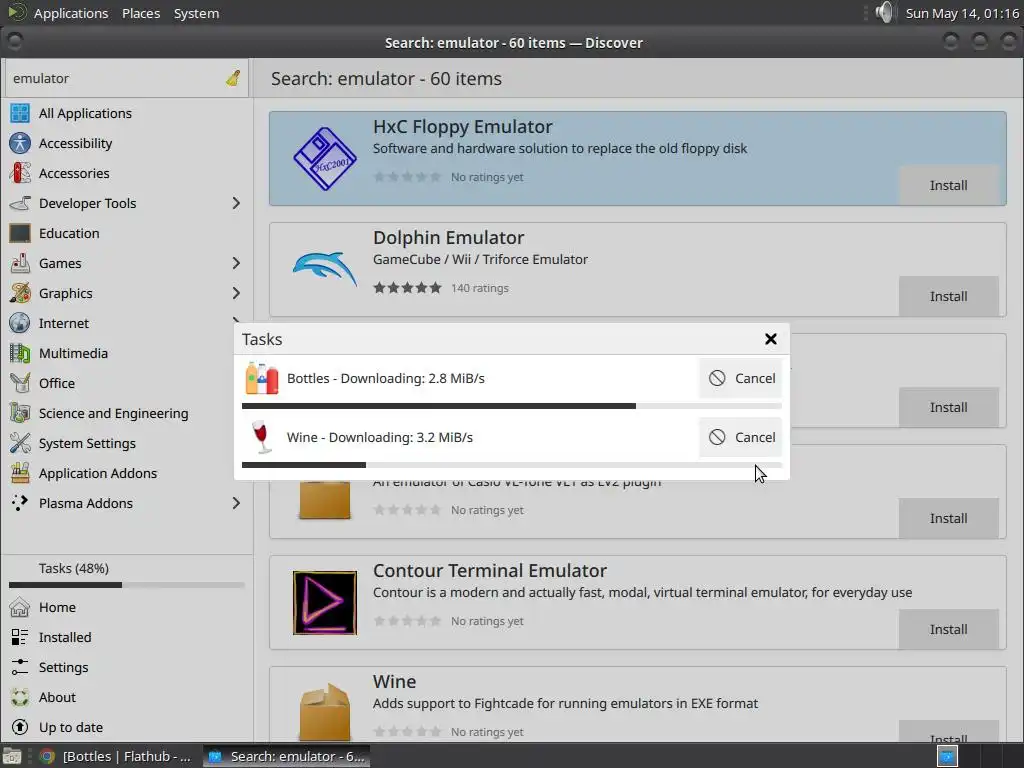
Task: Click the Discover taskbar entry
Action: coord(286,756)
